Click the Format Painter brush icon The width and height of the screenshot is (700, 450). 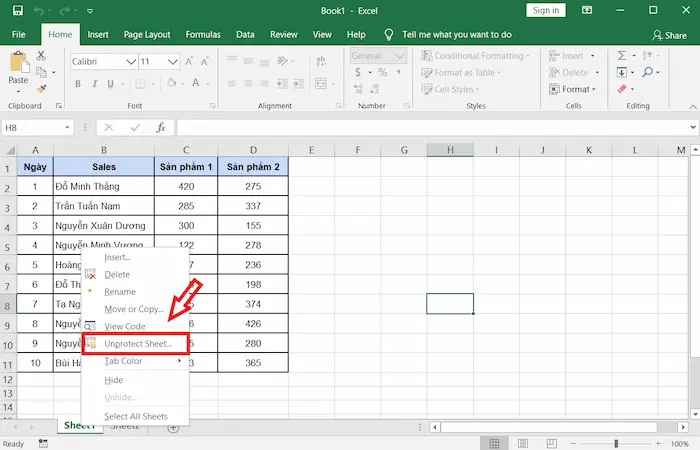[42, 89]
